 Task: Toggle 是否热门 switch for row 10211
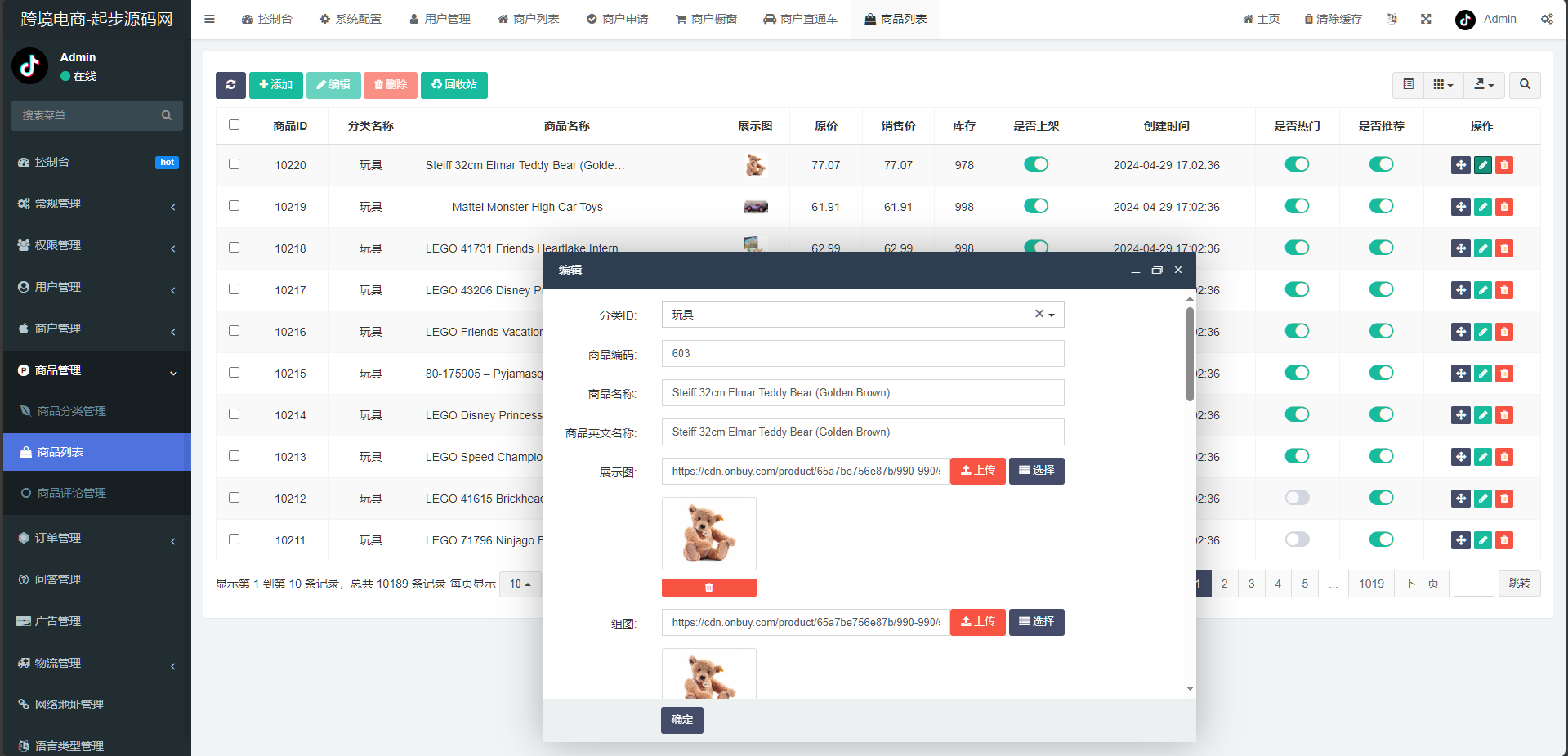point(1297,539)
